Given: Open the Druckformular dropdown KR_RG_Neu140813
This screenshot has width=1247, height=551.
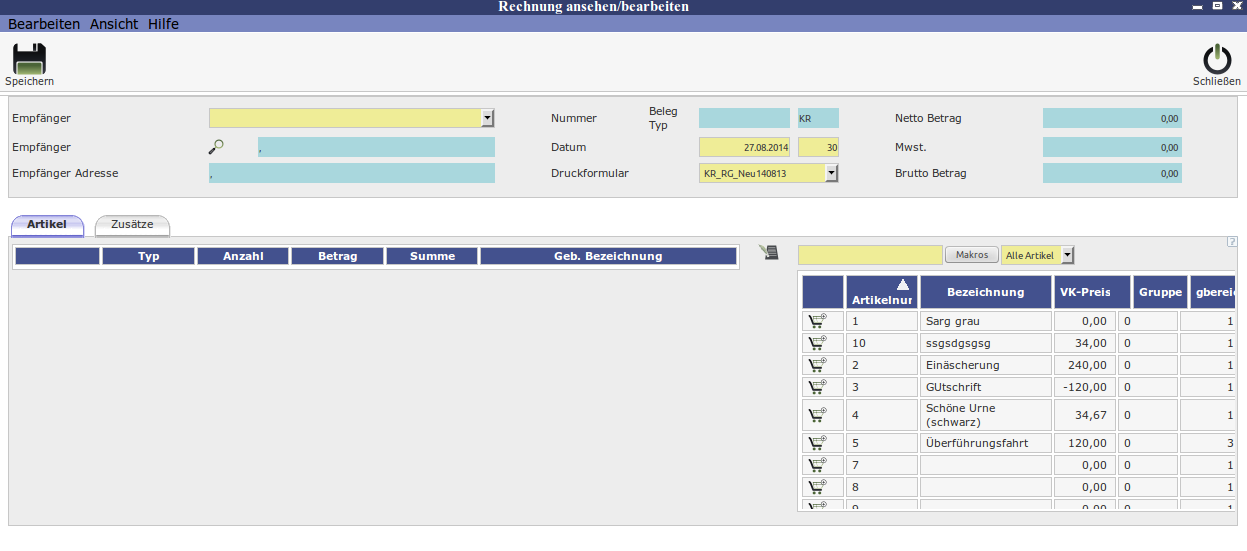Looking at the screenshot, I should 831,173.
